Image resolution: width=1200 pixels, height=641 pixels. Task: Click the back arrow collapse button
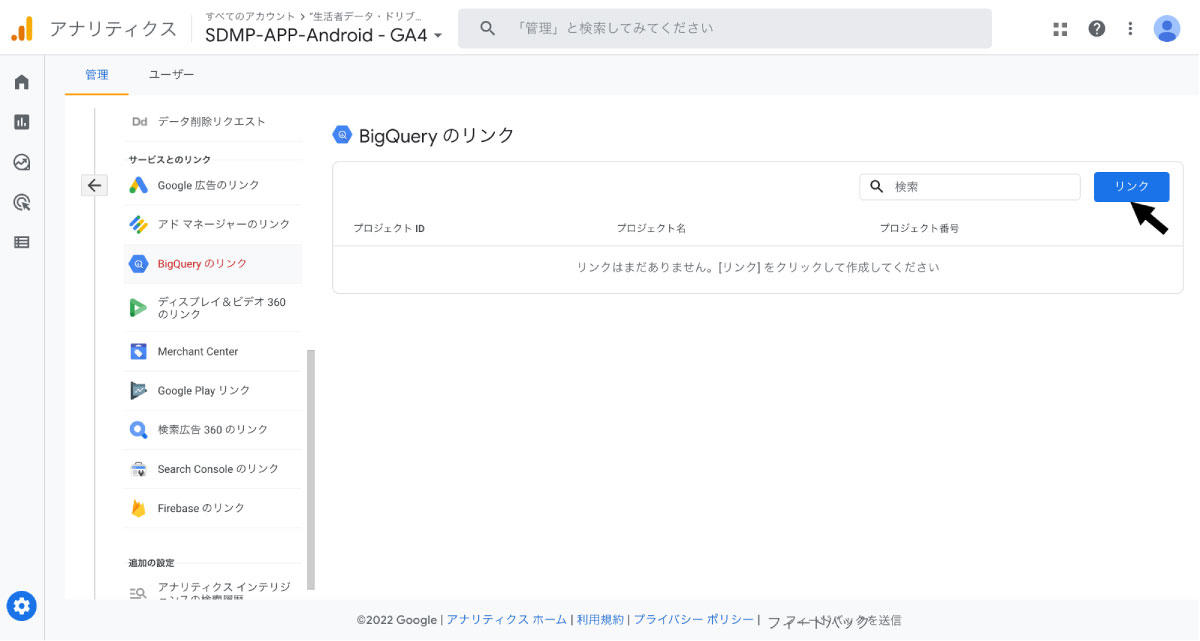[x=94, y=185]
